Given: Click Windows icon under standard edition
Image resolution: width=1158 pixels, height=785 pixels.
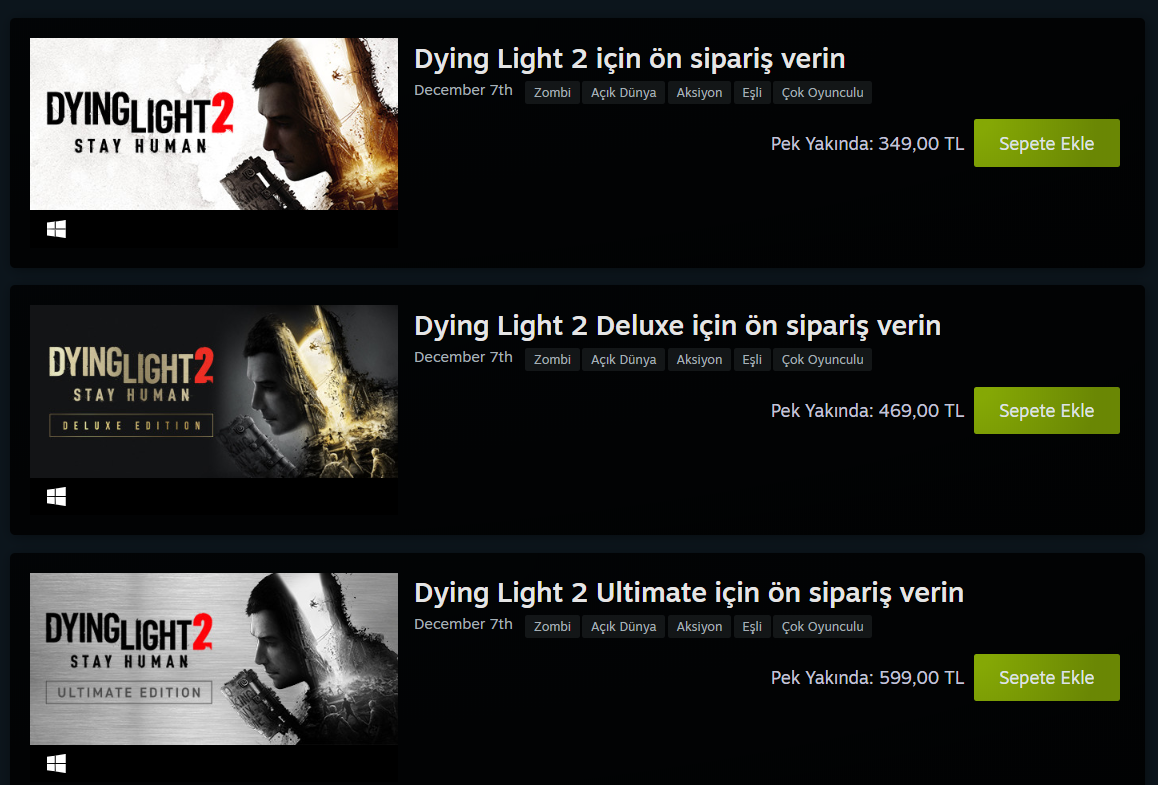Looking at the screenshot, I should click(56, 230).
